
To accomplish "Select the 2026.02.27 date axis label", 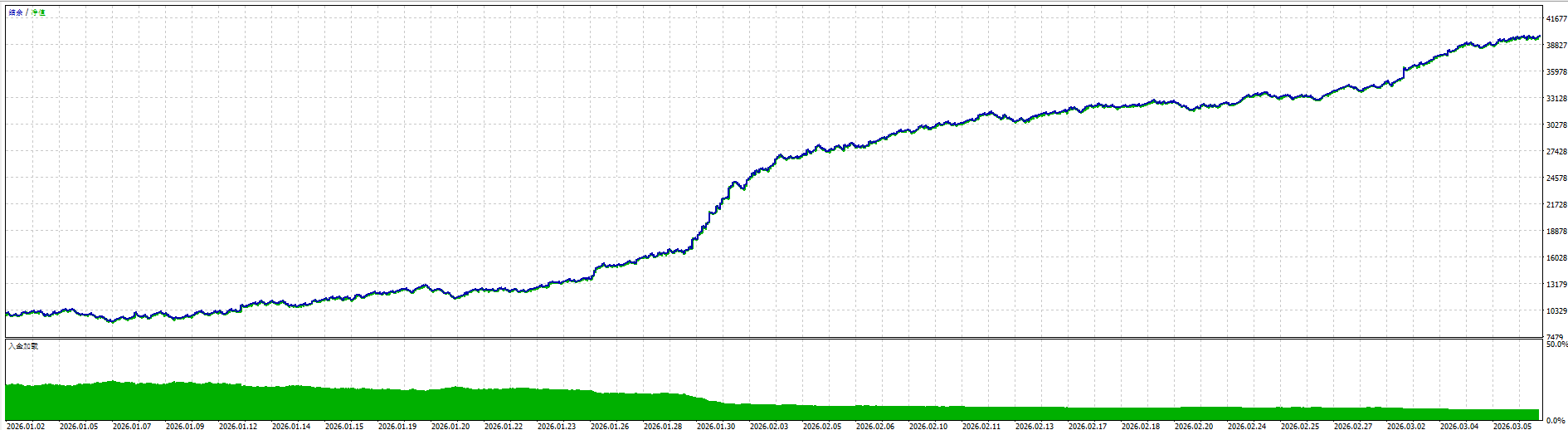I will 1353,426.
